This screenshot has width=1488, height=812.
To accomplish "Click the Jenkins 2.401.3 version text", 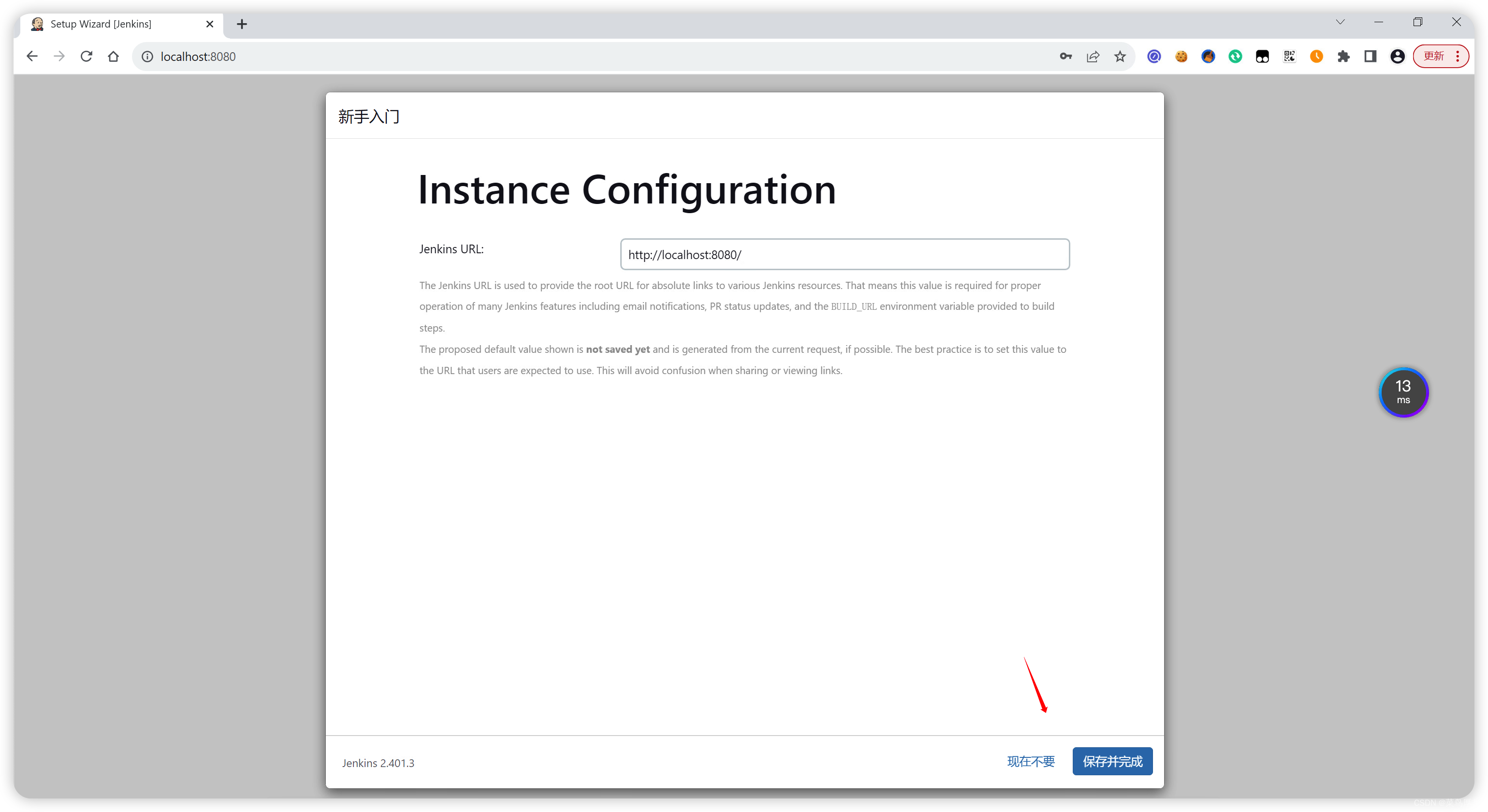I will click(378, 763).
